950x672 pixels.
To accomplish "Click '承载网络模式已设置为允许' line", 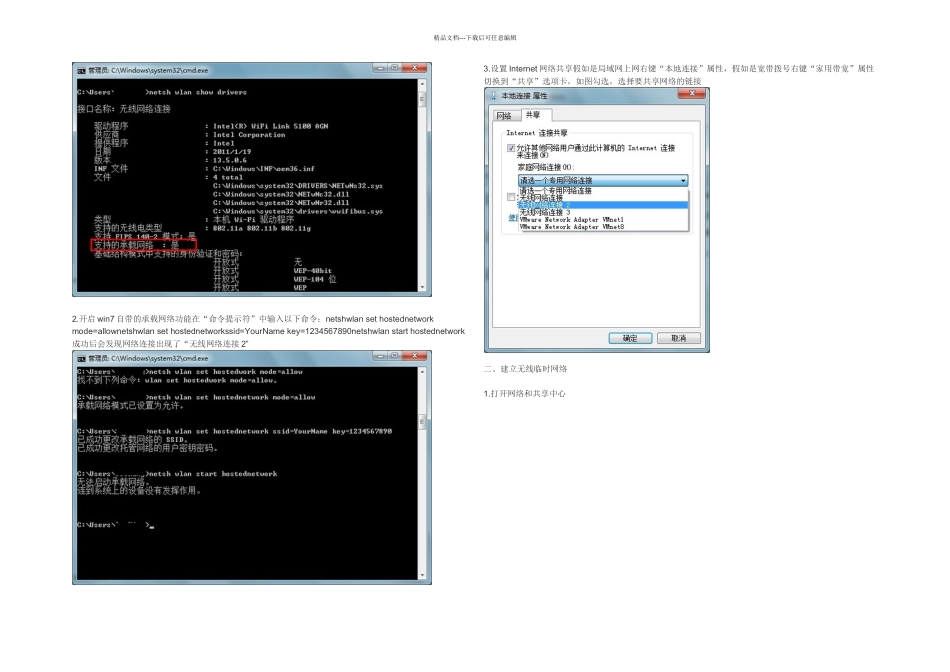I will coord(130,405).
